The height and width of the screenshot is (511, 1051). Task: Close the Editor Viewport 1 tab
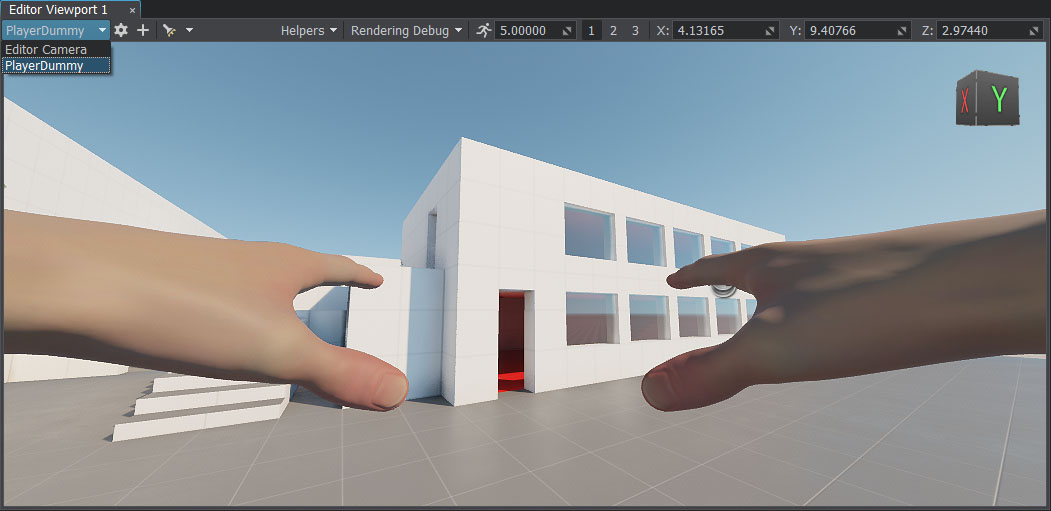[132, 10]
